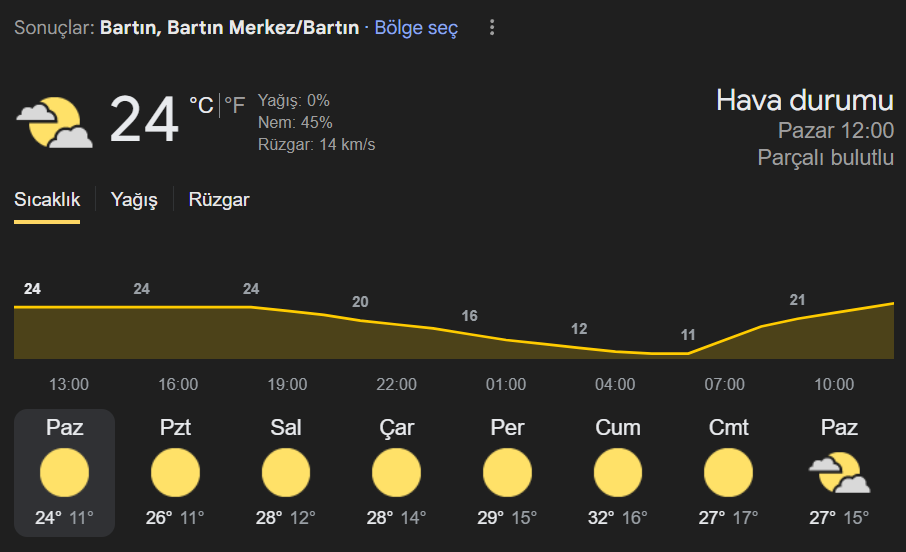
Task: Select Pzt sunny forecast icon
Action: click(x=175, y=473)
